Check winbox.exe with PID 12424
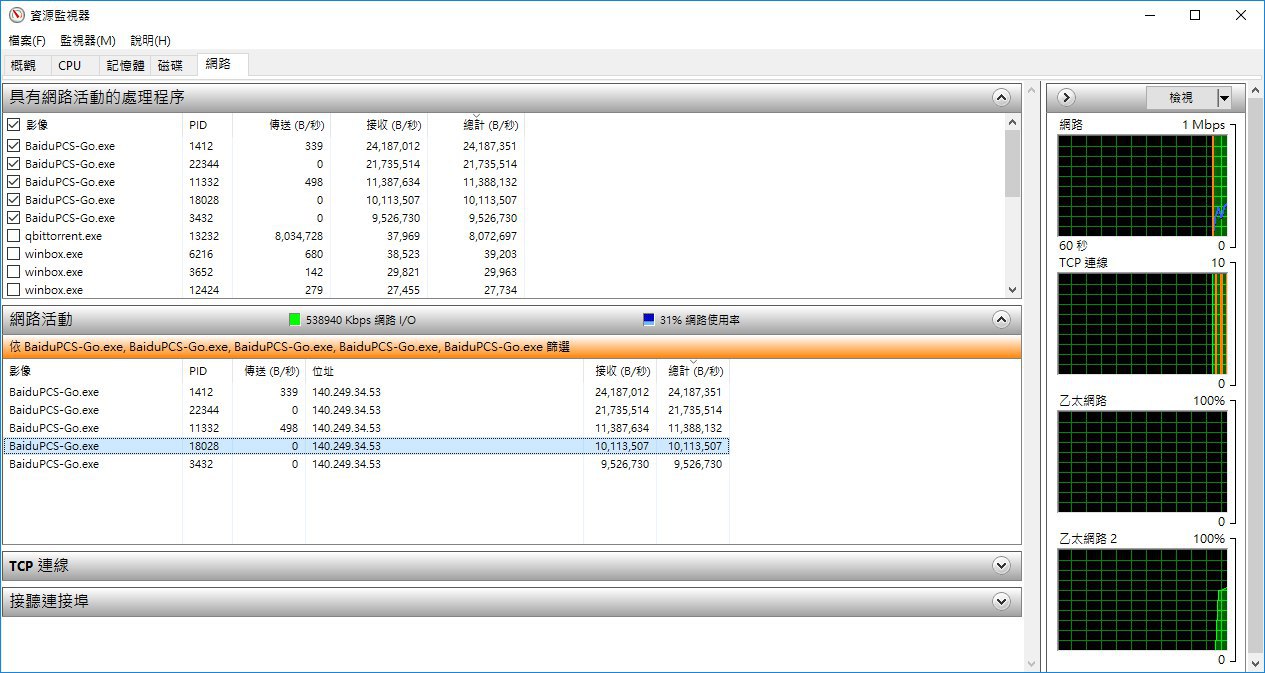The height and width of the screenshot is (673, 1265). 14,290
